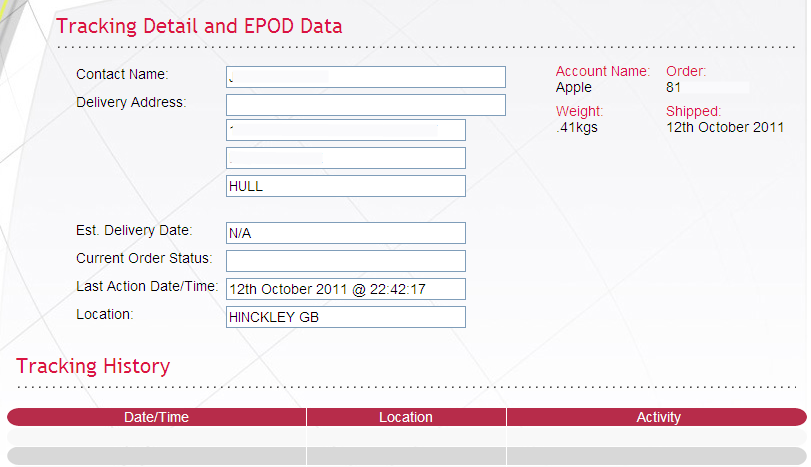
Task: Select the Est. Delivery Date N/A field
Action: pos(346,233)
